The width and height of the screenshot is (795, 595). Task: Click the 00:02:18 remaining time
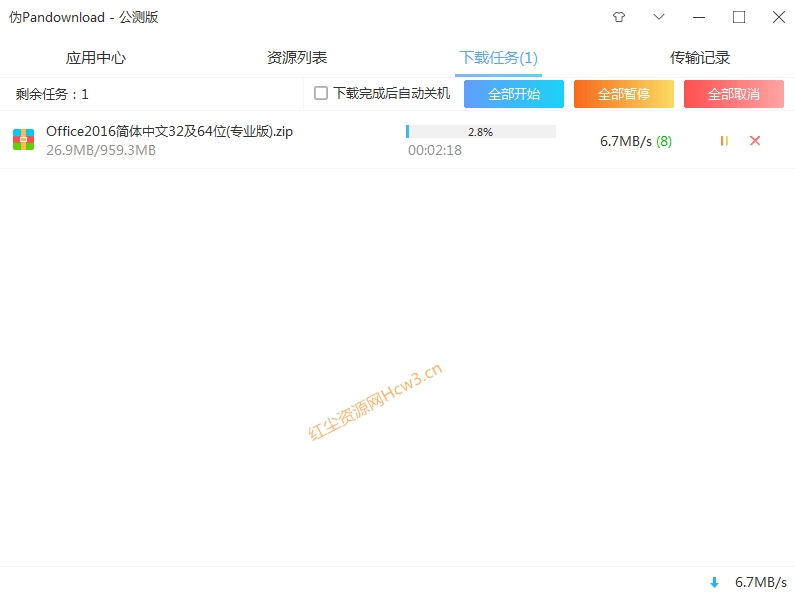coord(435,150)
